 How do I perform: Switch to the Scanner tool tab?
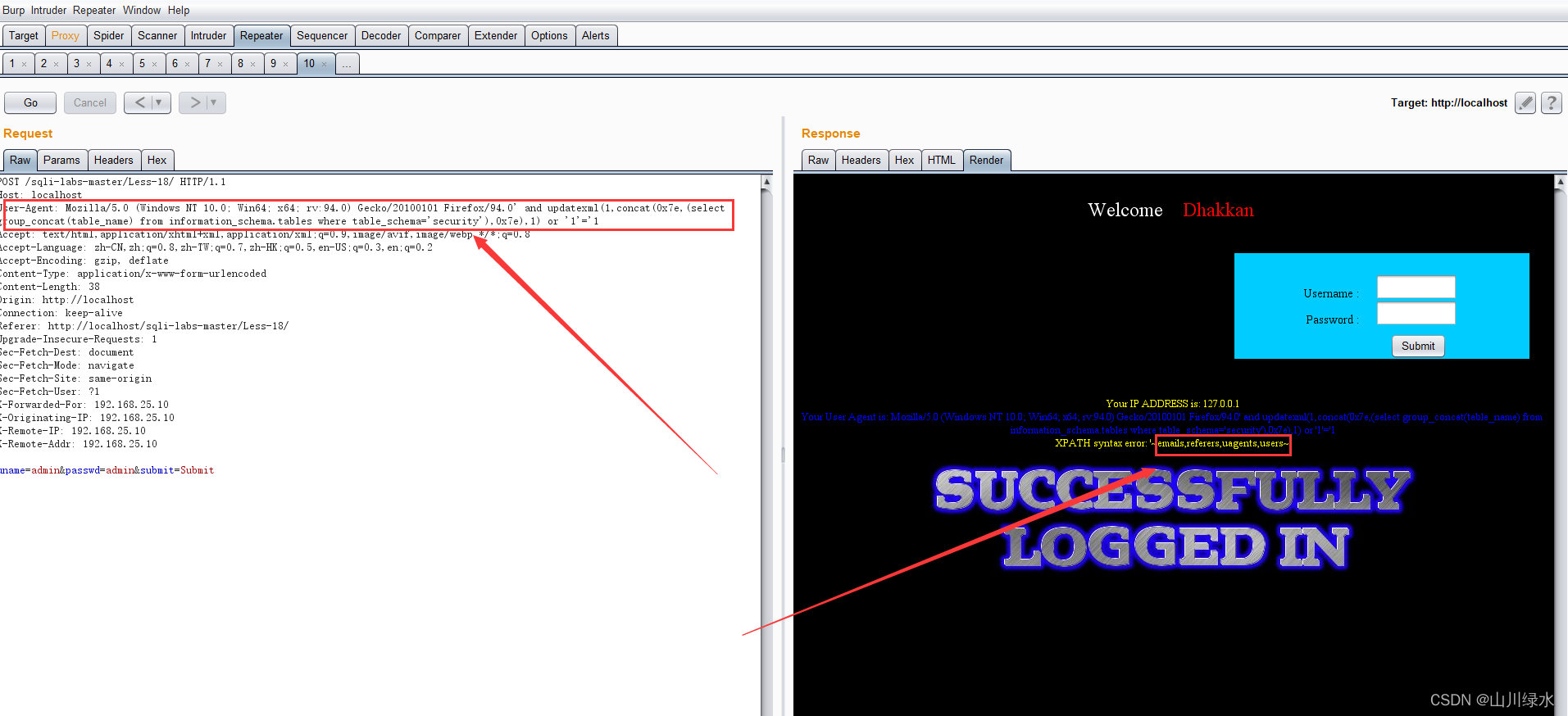pyautogui.click(x=157, y=35)
